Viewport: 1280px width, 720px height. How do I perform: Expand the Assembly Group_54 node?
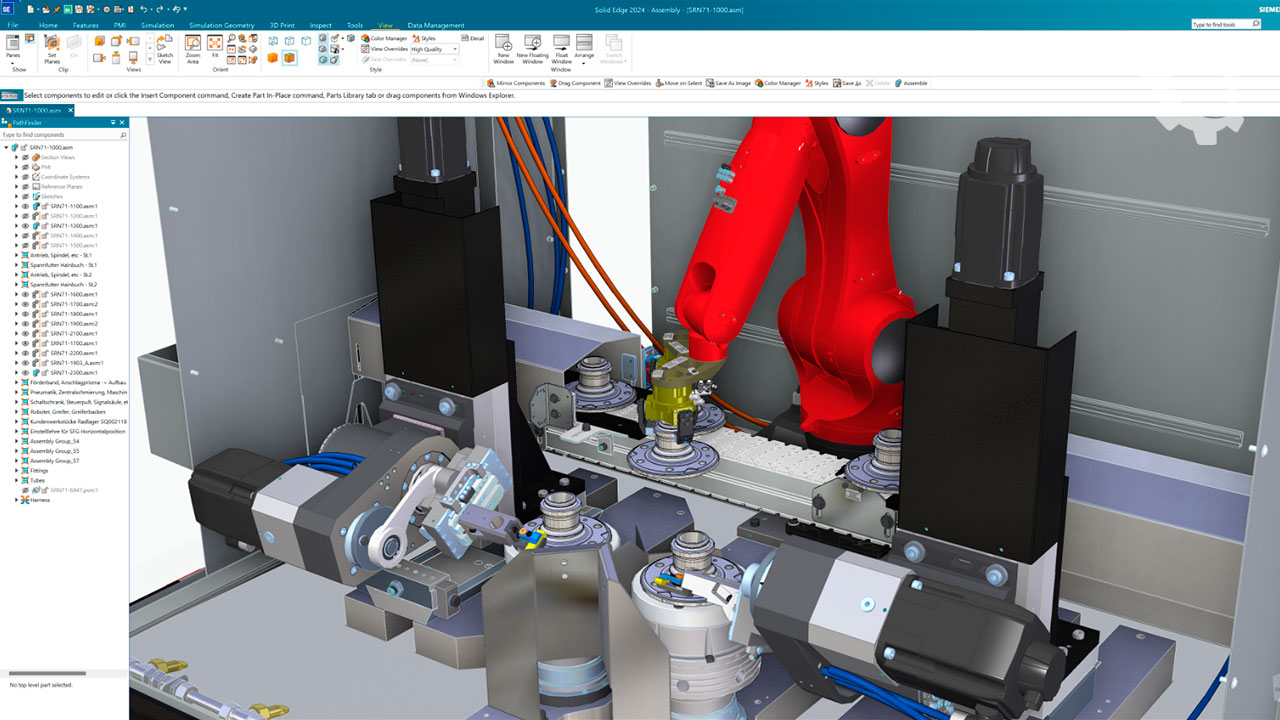click(16, 441)
